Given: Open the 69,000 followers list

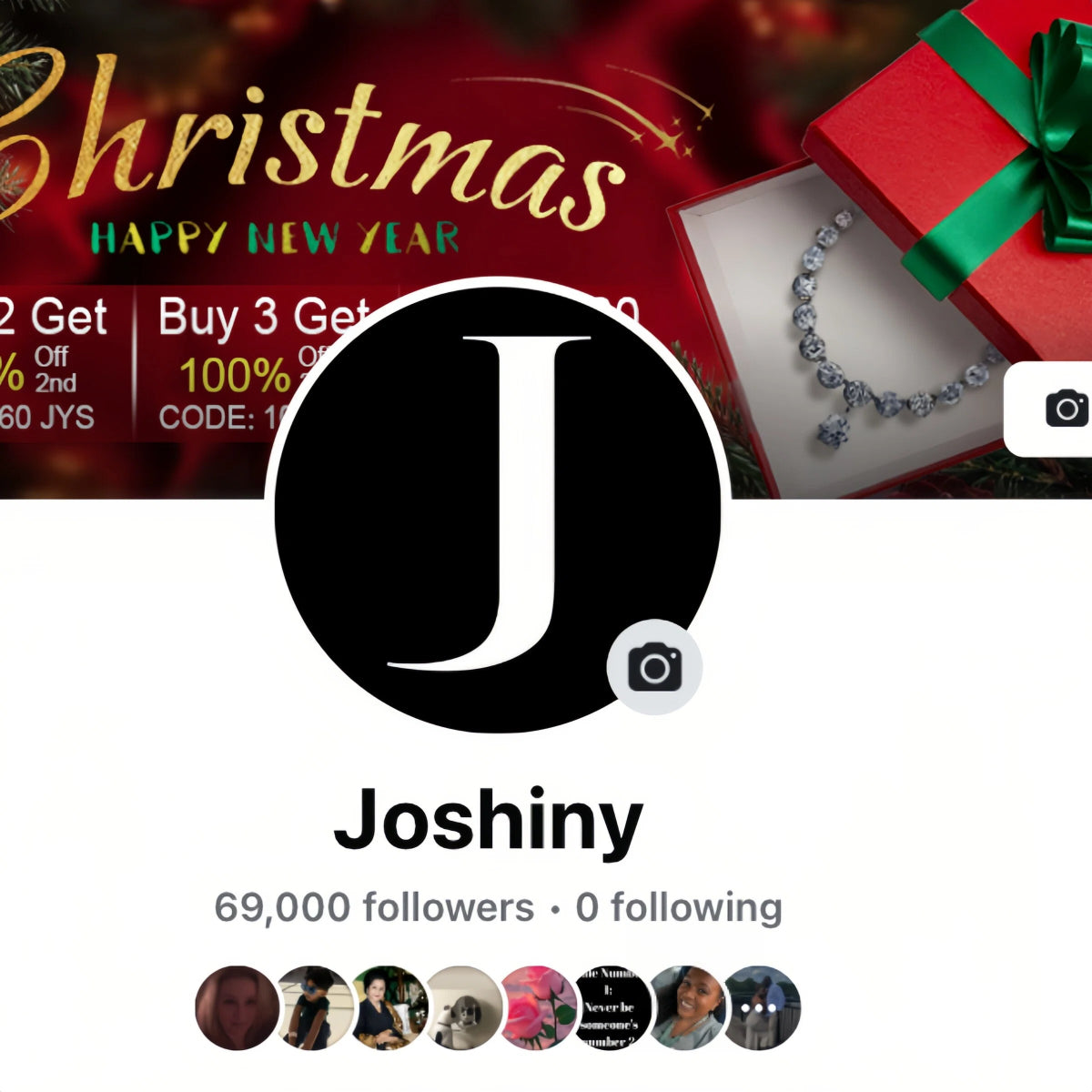Looking at the screenshot, I should (374, 907).
